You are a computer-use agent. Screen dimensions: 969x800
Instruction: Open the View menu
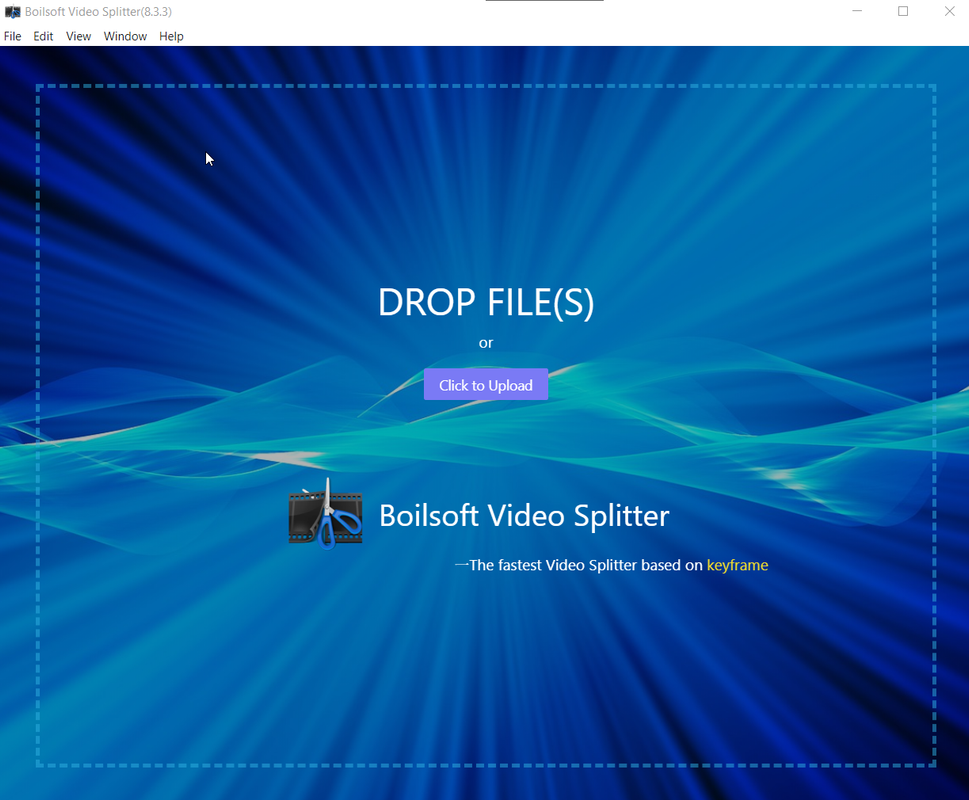click(x=78, y=36)
